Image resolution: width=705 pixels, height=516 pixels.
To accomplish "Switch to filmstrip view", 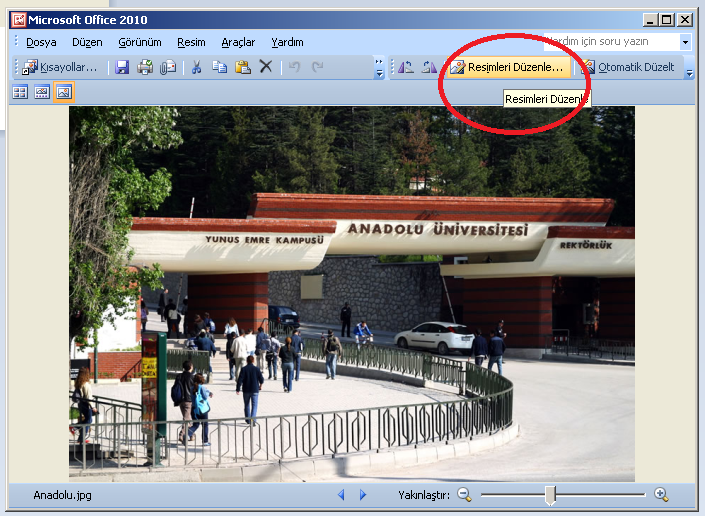I will pyautogui.click(x=42, y=92).
